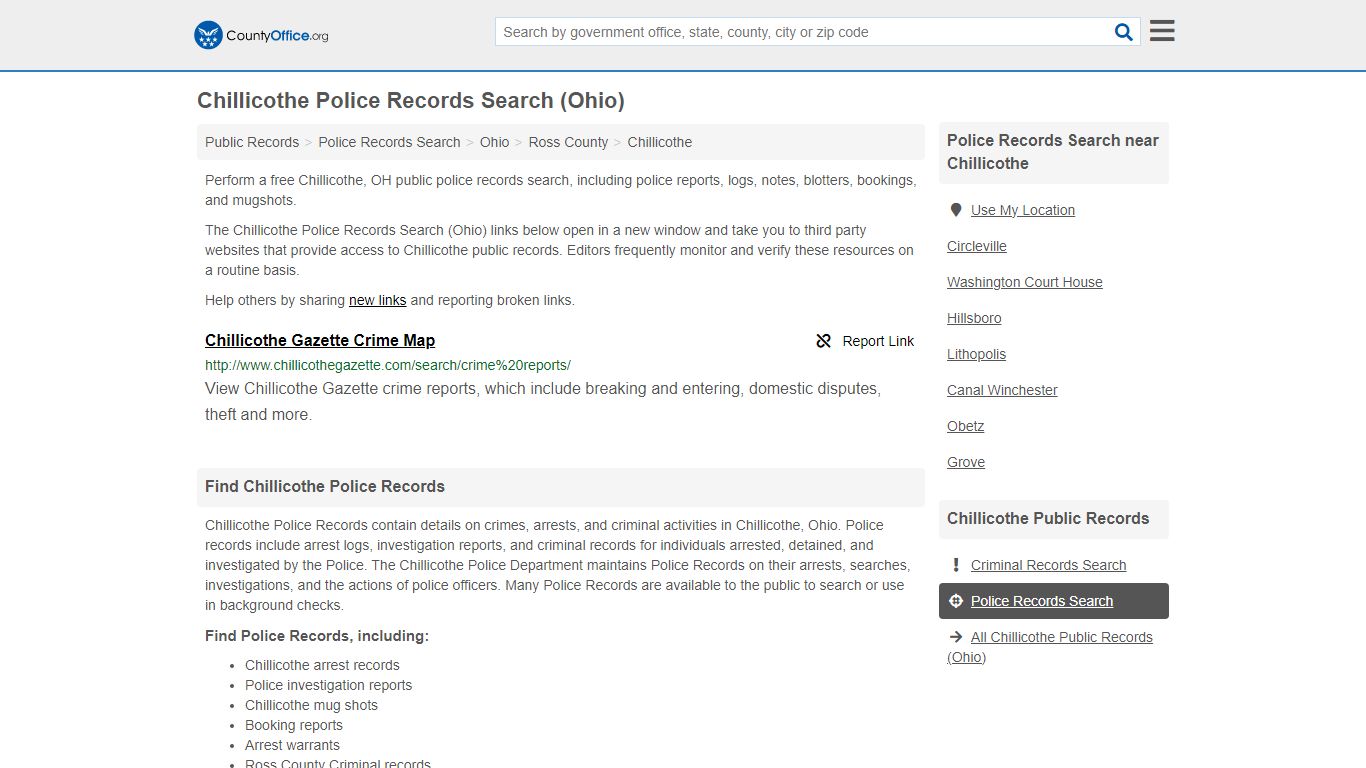Open Criminal Records Search in sidebar
This screenshot has width=1366, height=768.
tap(1049, 565)
